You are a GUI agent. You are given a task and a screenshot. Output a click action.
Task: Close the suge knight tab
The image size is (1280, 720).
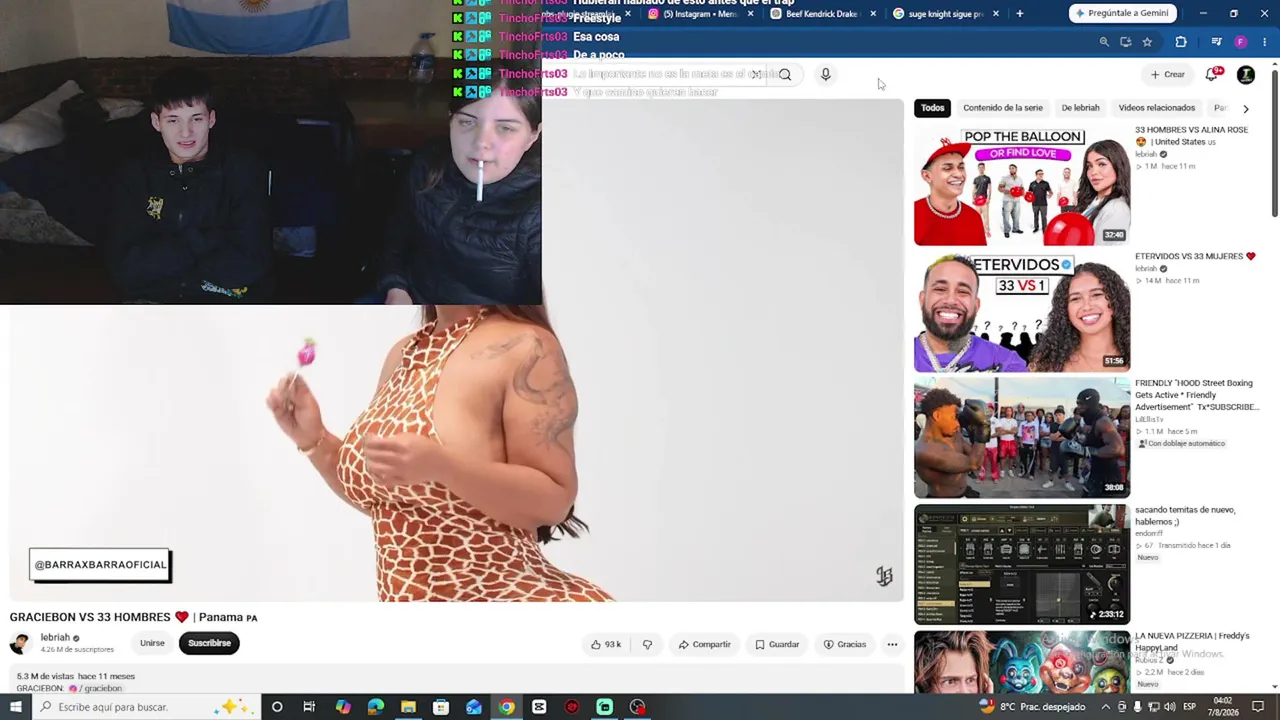click(995, 14)
